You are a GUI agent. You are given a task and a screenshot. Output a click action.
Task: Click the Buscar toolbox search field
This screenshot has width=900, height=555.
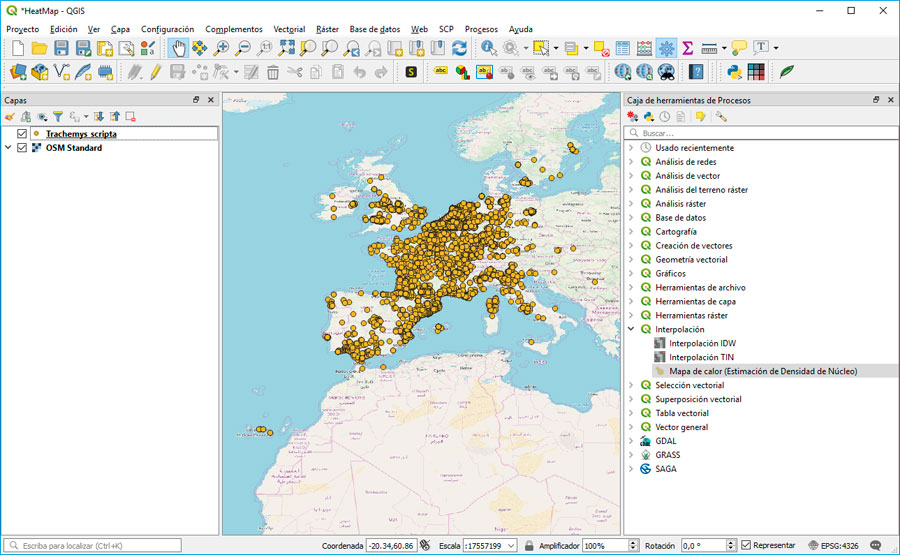pyautogui.click(x=761, y=133)
